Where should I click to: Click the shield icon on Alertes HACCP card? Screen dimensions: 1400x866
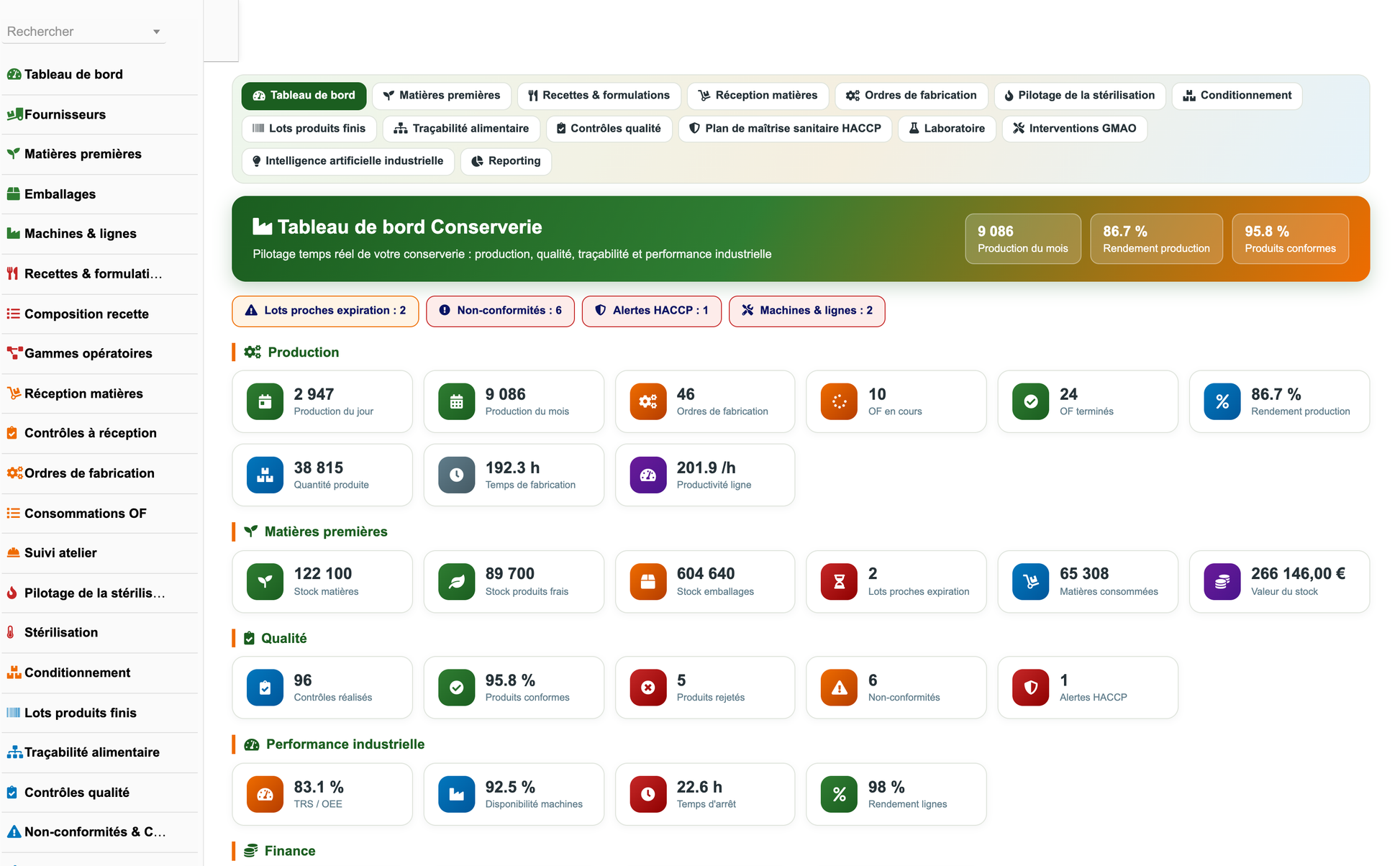[x=1030, y=688]
